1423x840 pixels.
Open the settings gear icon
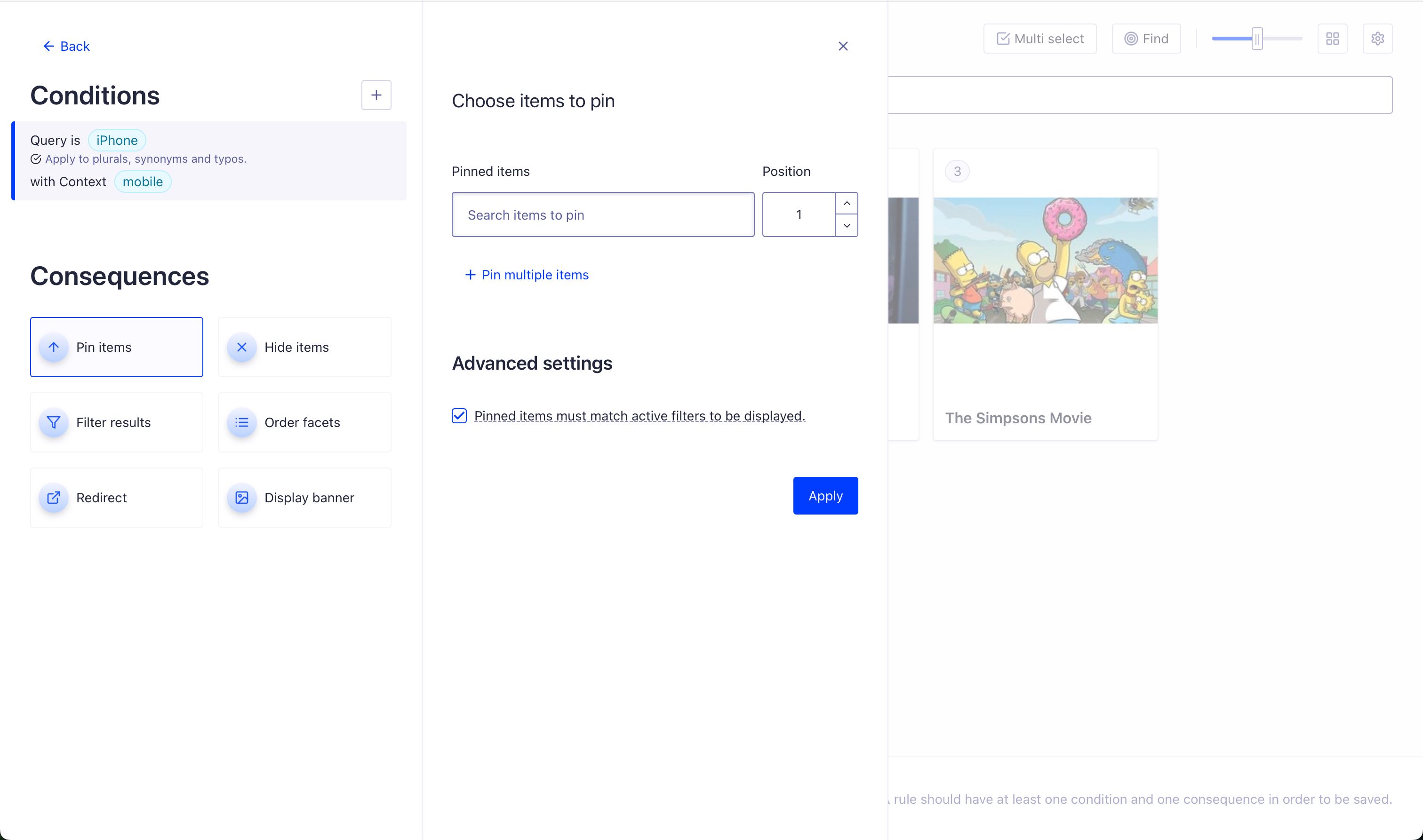pyautogui.click(x=1377, y=39)
